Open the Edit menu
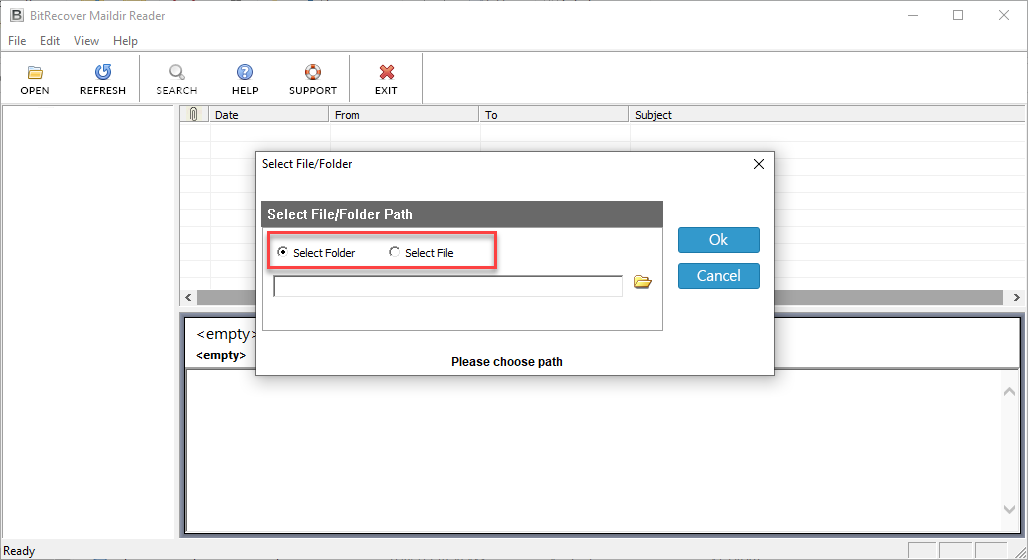 (50, 41)
